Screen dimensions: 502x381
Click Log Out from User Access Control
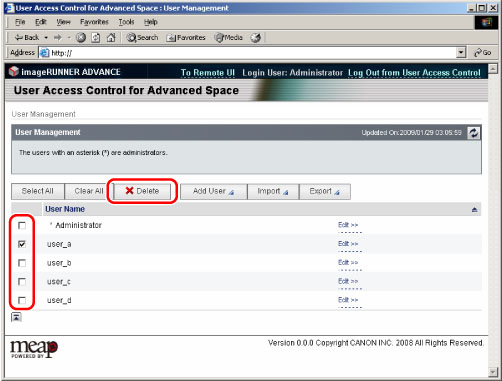414,73
